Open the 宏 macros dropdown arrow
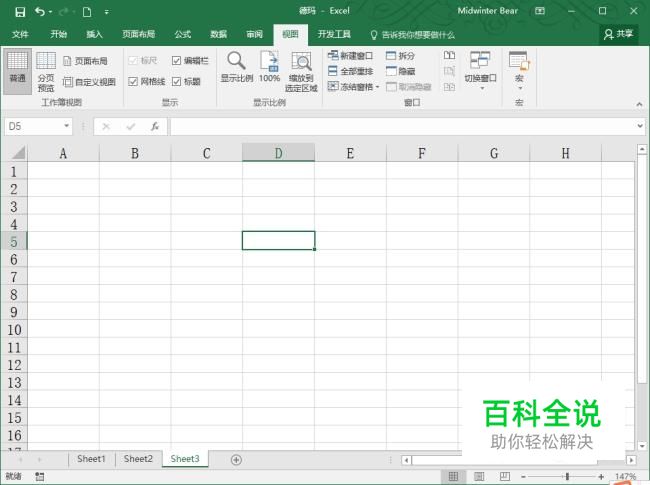 pyautogui.click(x=519, y=88)
